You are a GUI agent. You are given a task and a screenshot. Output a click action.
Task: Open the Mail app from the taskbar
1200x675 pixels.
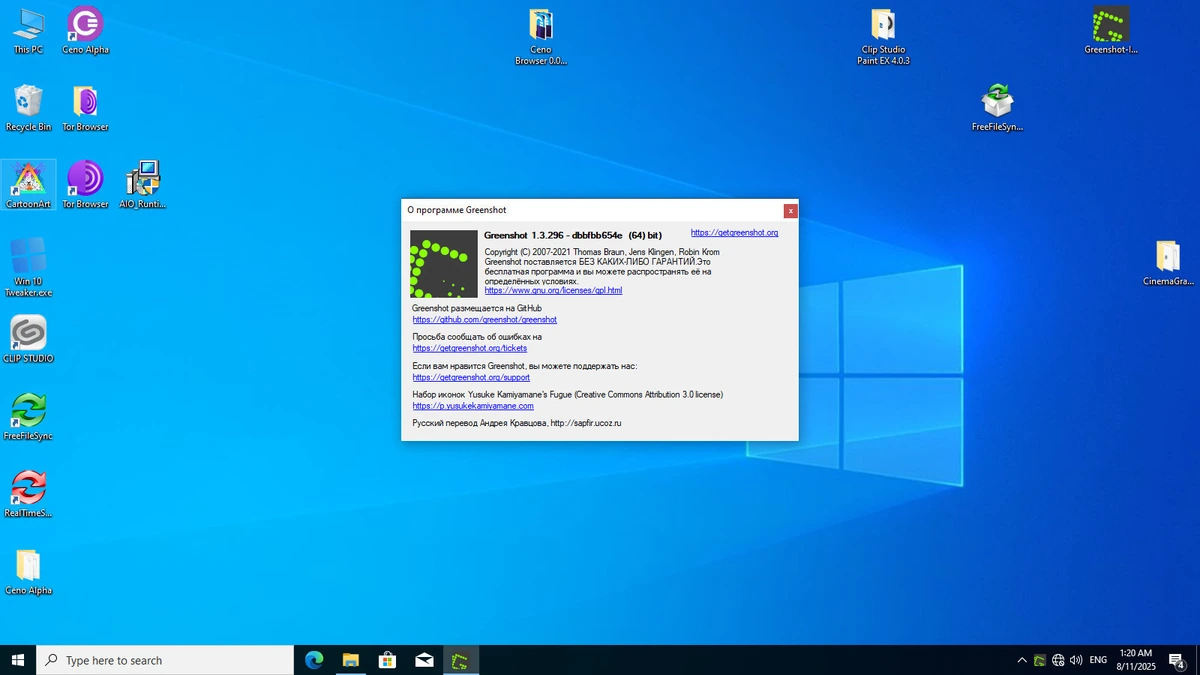coord(424,660)
